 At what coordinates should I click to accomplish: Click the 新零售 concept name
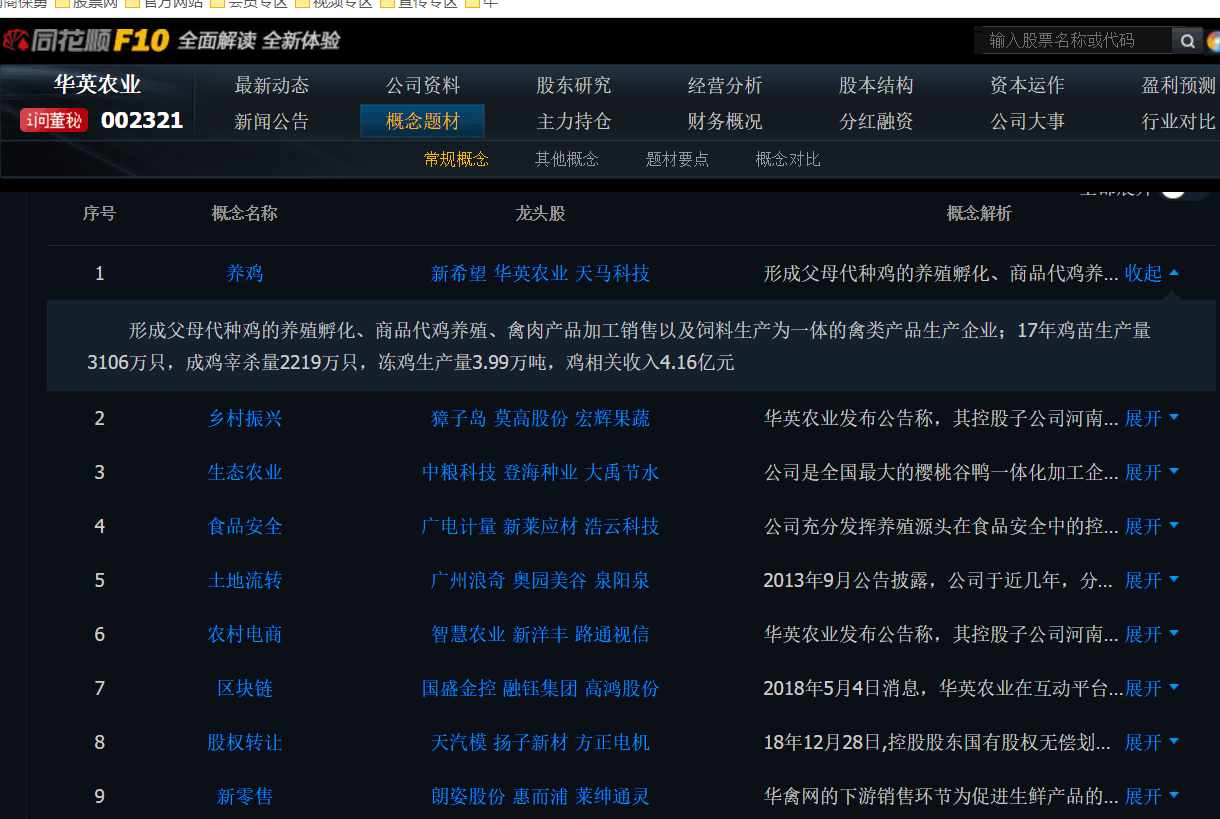(x=245, y=796)
